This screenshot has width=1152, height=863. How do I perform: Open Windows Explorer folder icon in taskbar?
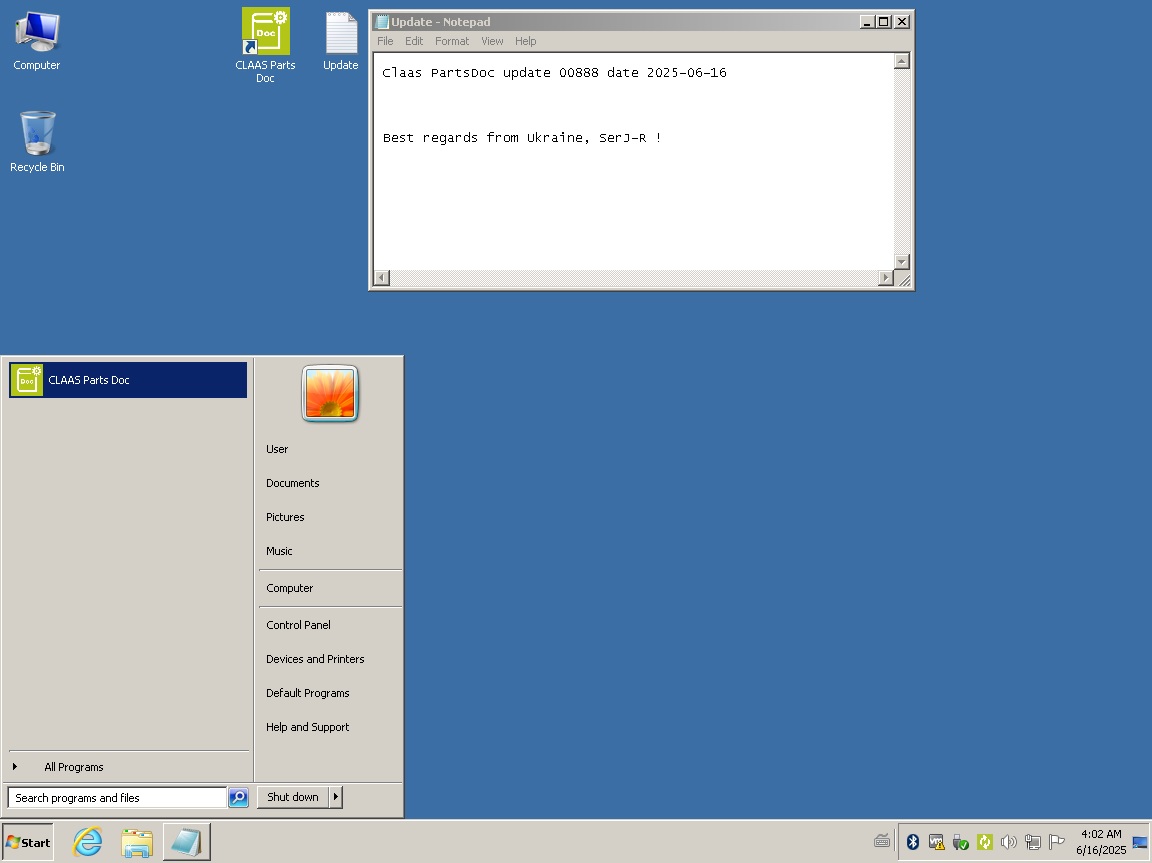coord(137,842)
